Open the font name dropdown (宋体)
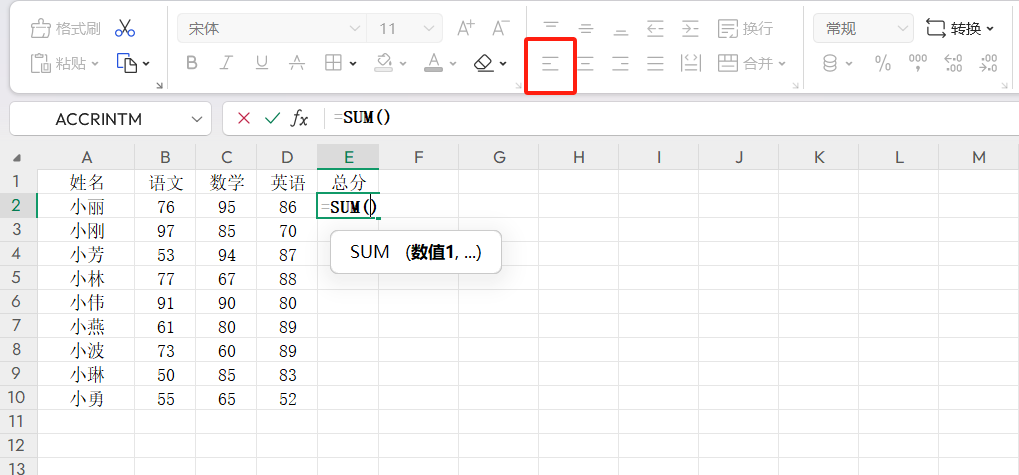Image resolution: width=1019 pixels, height=475 pixels. [x=272, y=28]
